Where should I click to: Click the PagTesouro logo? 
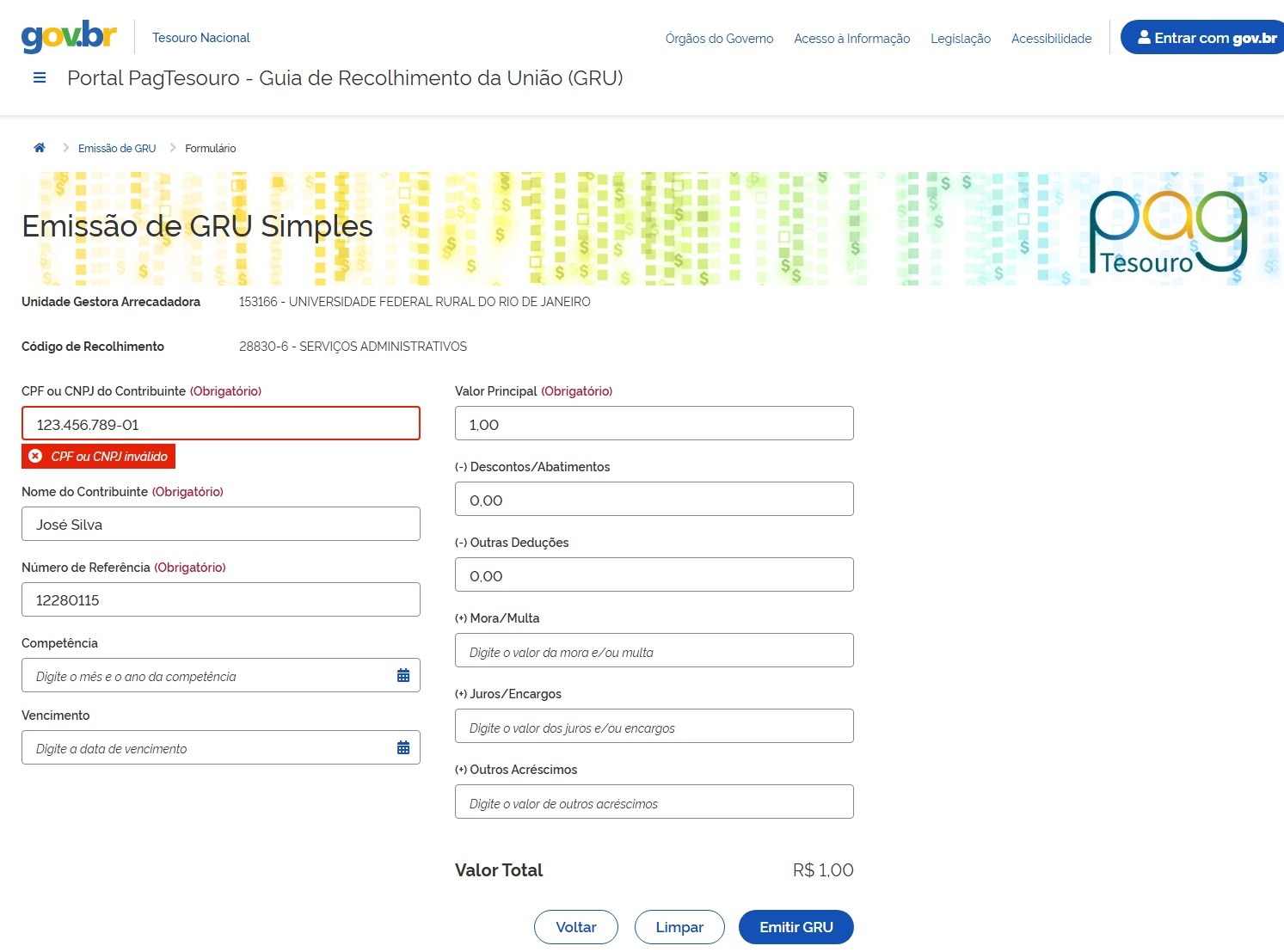[x=1167, y=232]
